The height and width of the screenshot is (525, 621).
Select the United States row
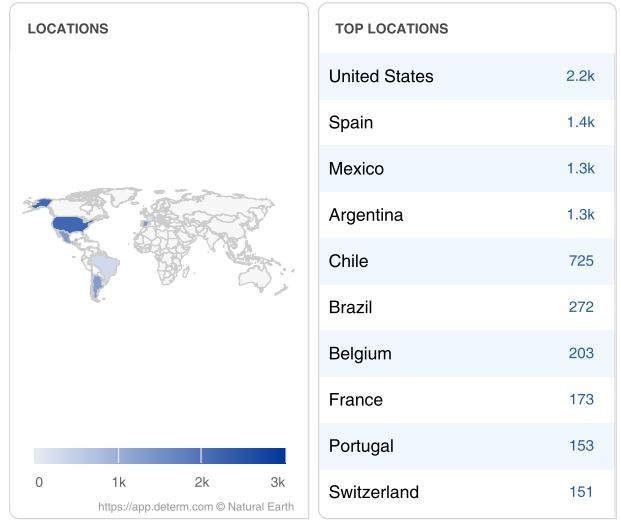point(467,76)
